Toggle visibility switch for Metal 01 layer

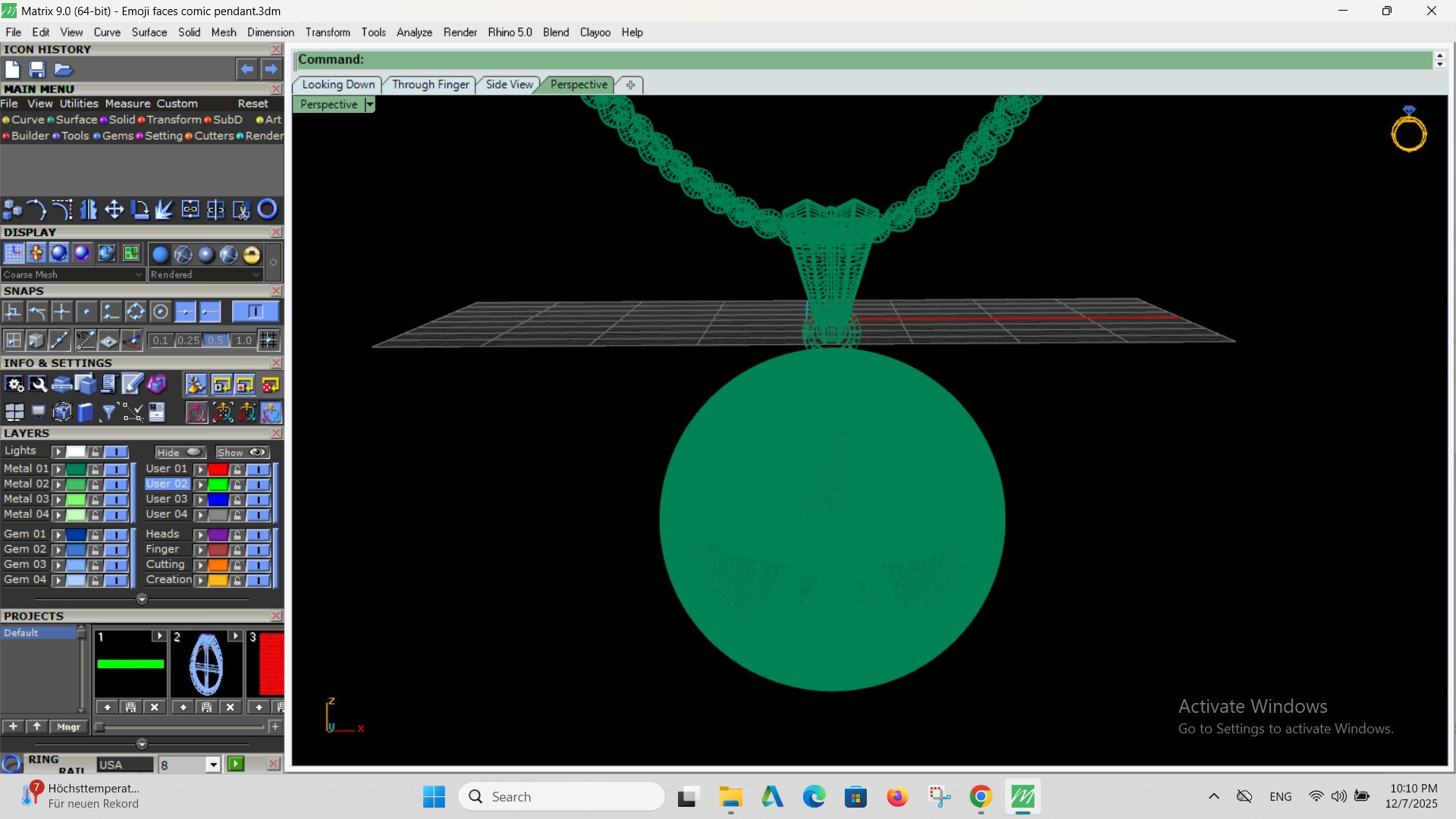tap(116, 469)
